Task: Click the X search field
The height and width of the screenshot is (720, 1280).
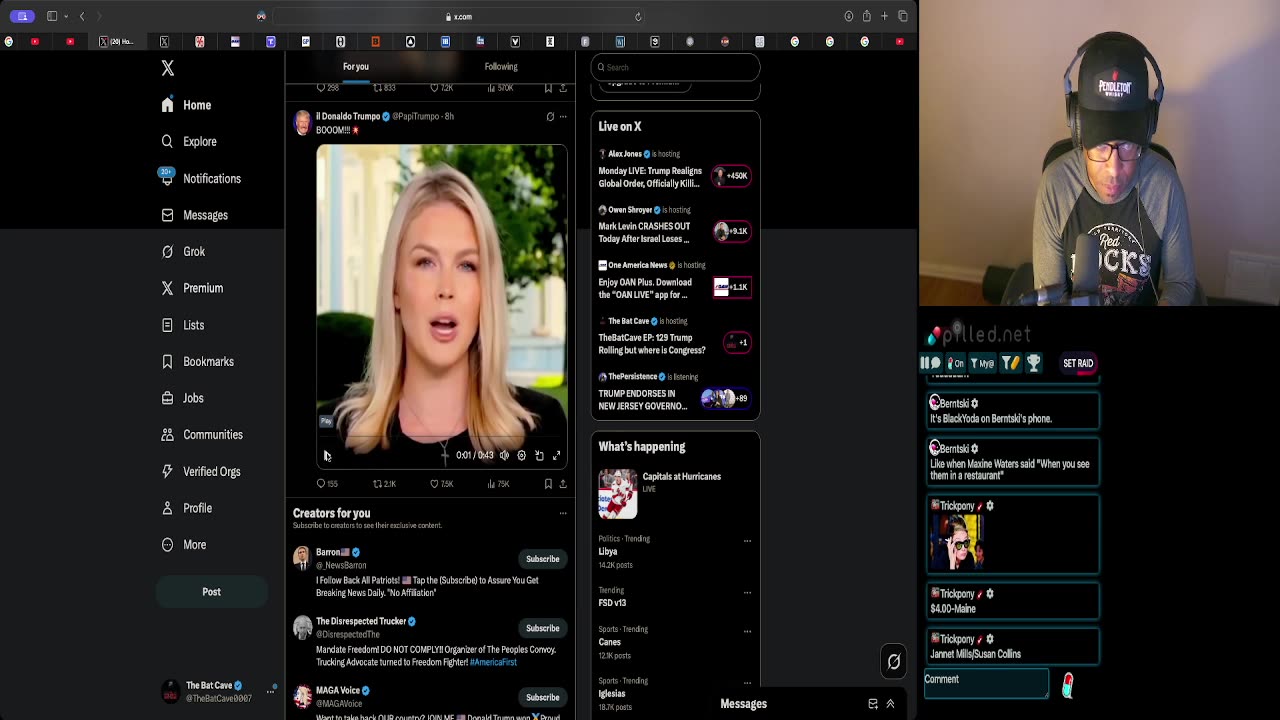Action: [x=675, y=67]
